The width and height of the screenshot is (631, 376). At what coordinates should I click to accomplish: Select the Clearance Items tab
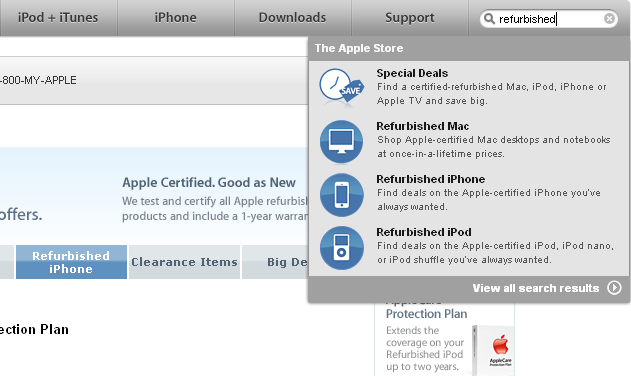pos(184,262)
